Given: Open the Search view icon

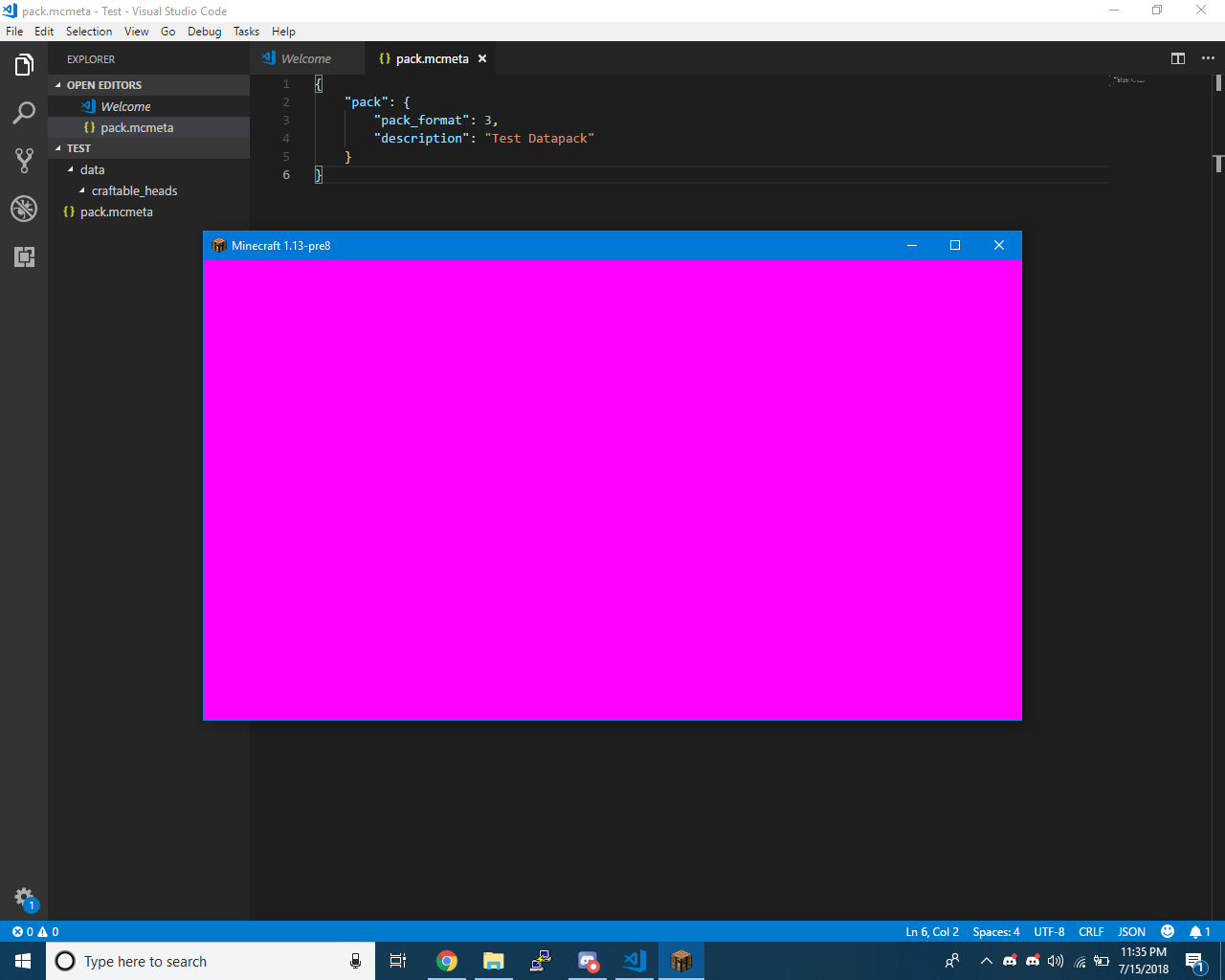Looking at the screenshot, I should [24, 113].
